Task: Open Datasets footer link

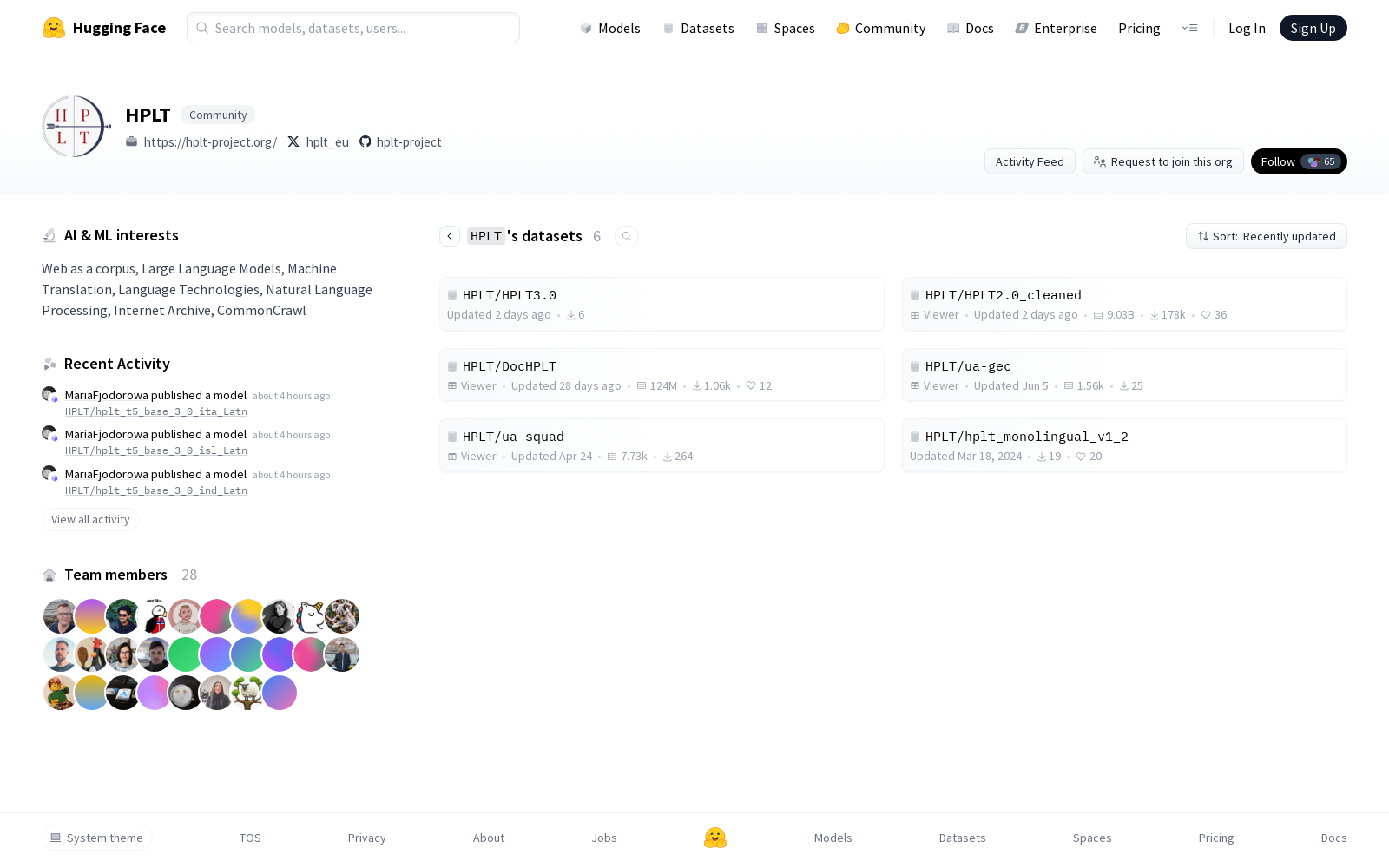Action: coord(963,838)
